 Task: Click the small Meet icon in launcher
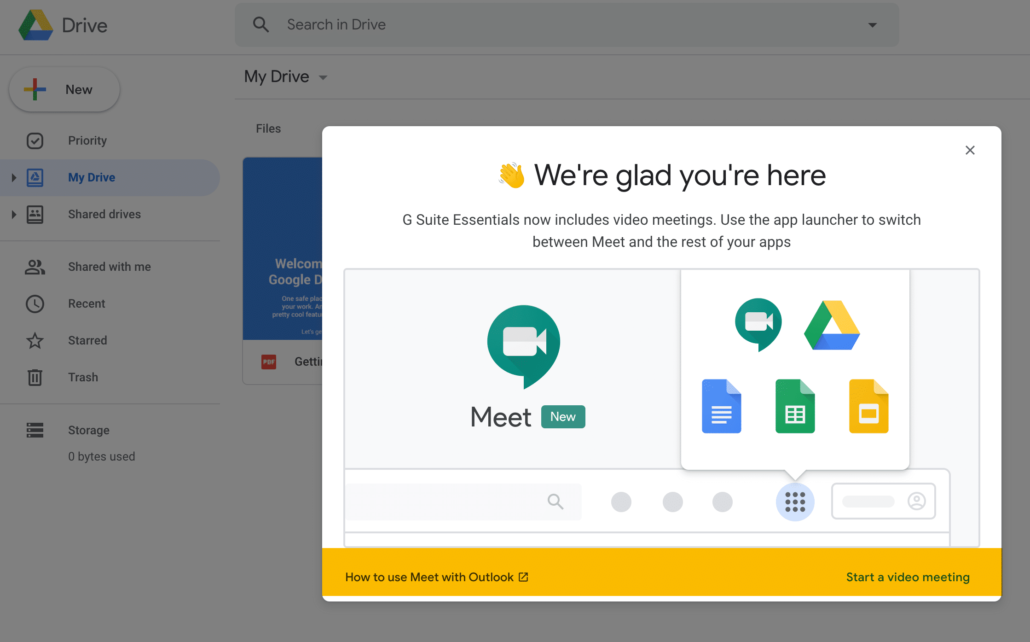point(758,325)
